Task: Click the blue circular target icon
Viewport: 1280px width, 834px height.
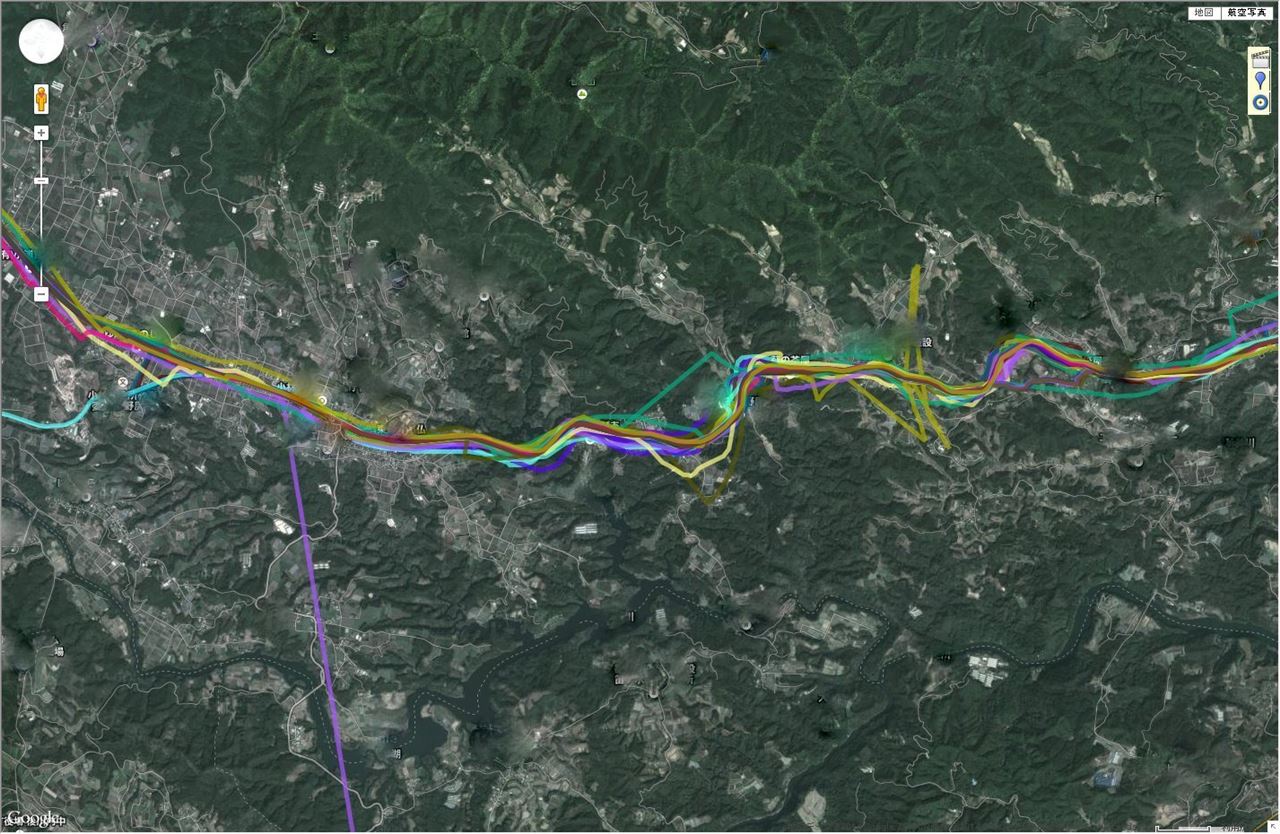Action: [1260, 104]
